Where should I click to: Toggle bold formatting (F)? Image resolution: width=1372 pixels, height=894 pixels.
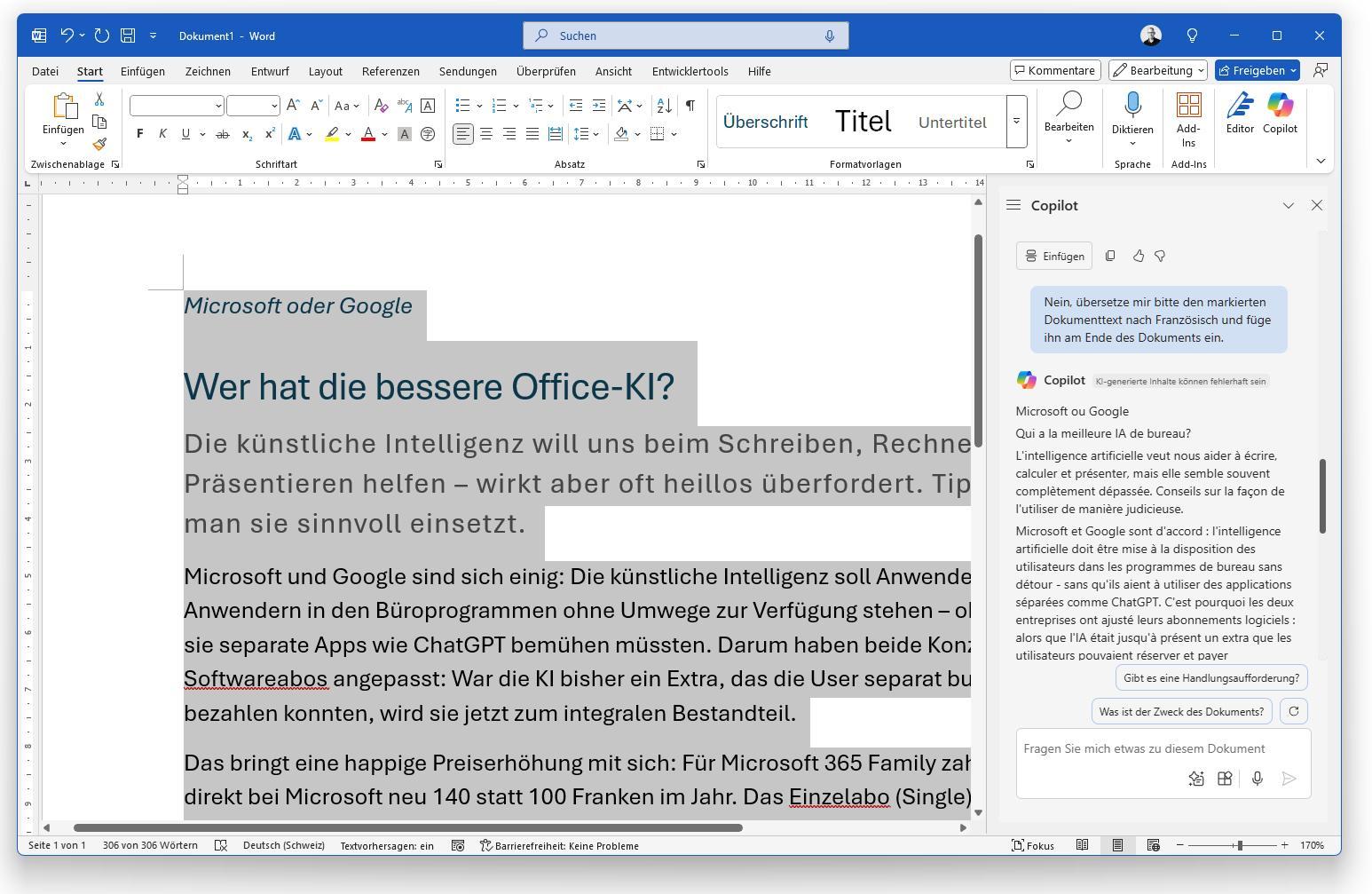coord(139,134)
